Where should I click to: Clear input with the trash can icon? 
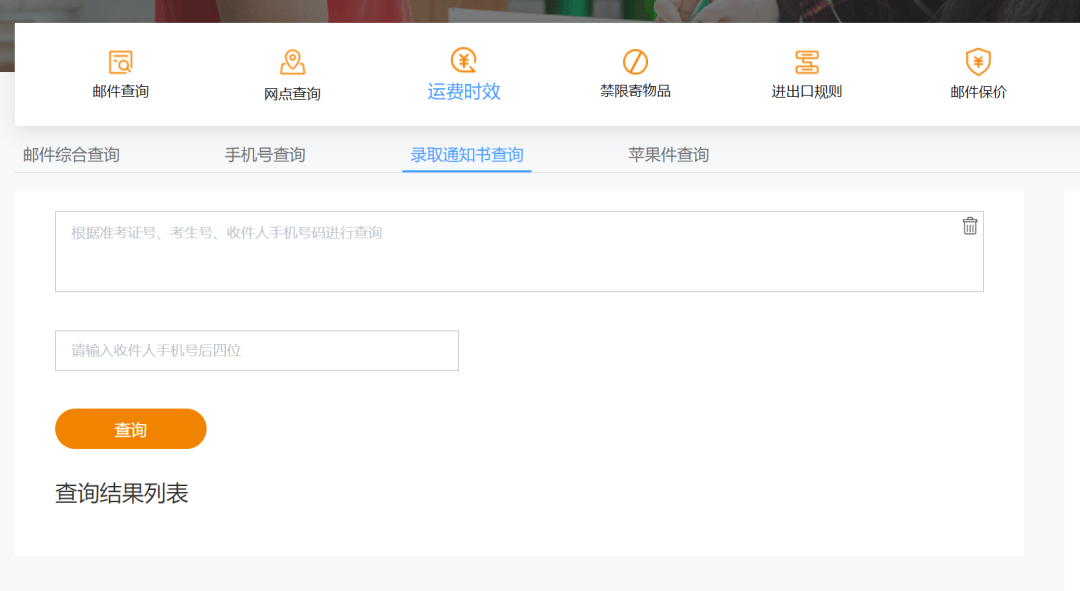[x=970, y=226]
